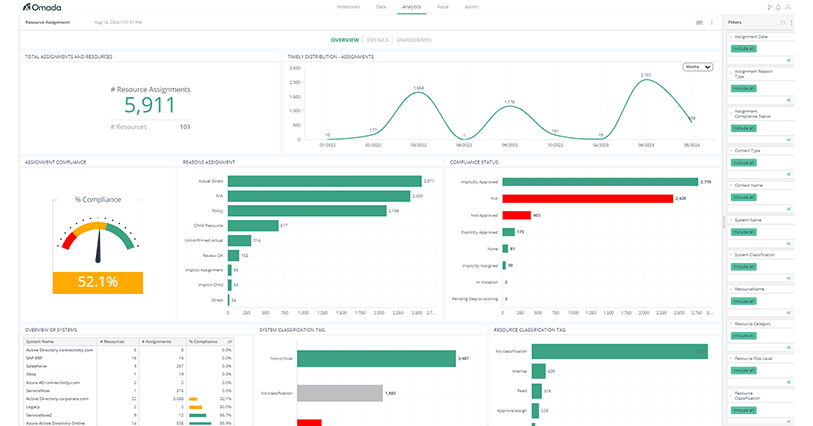Screen dimensions: 813x426
Task: Open the user profile icon
Action: pyautogui.click(x=788, y=7)
